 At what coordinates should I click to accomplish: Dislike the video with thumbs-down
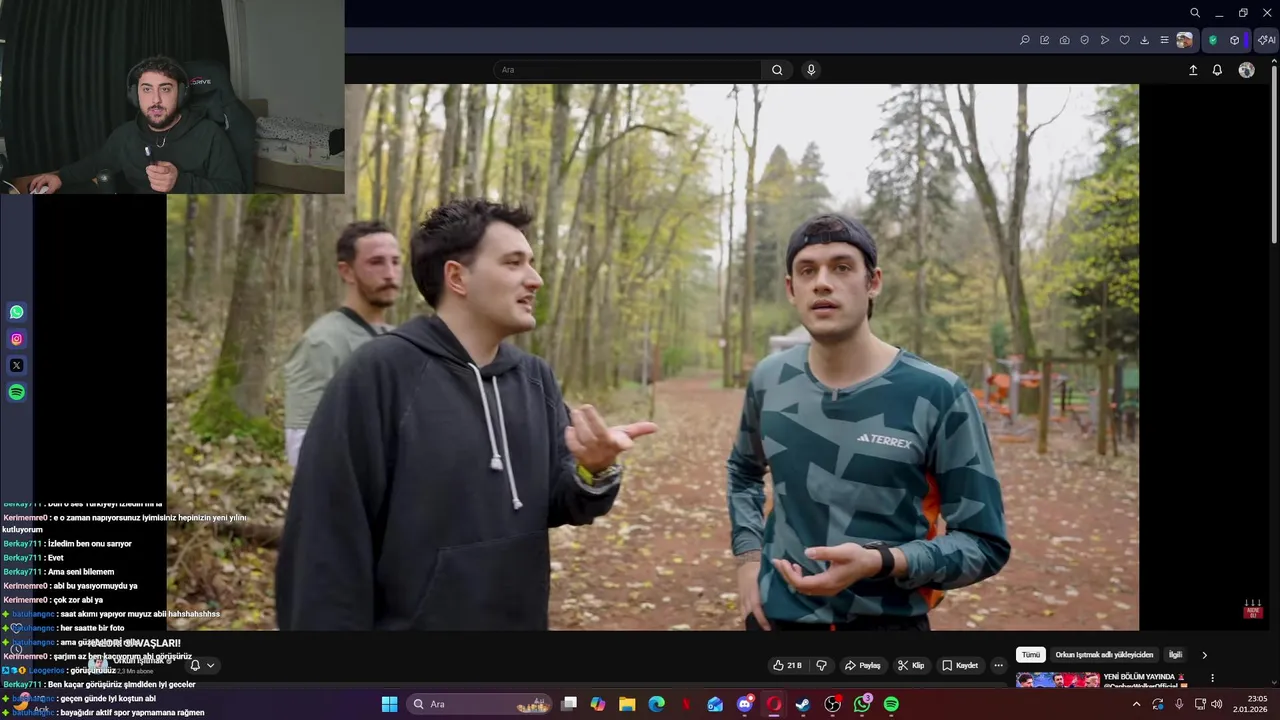click(821, 665)
